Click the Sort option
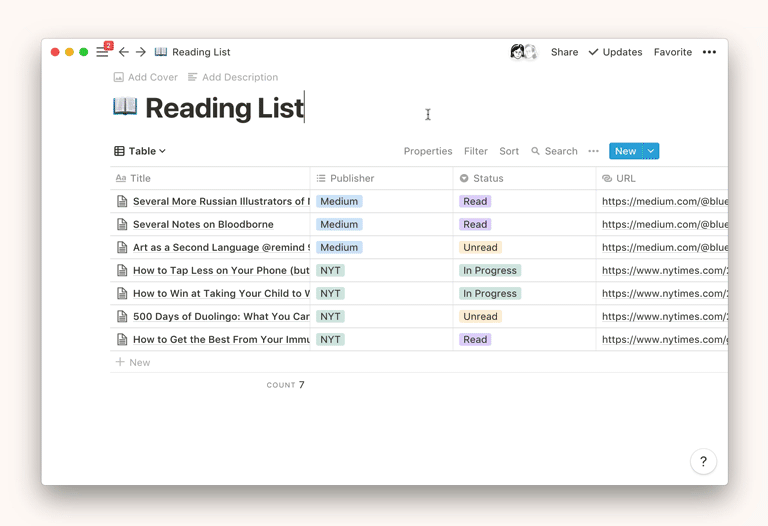The image size is (768, 526). (509, 151)
